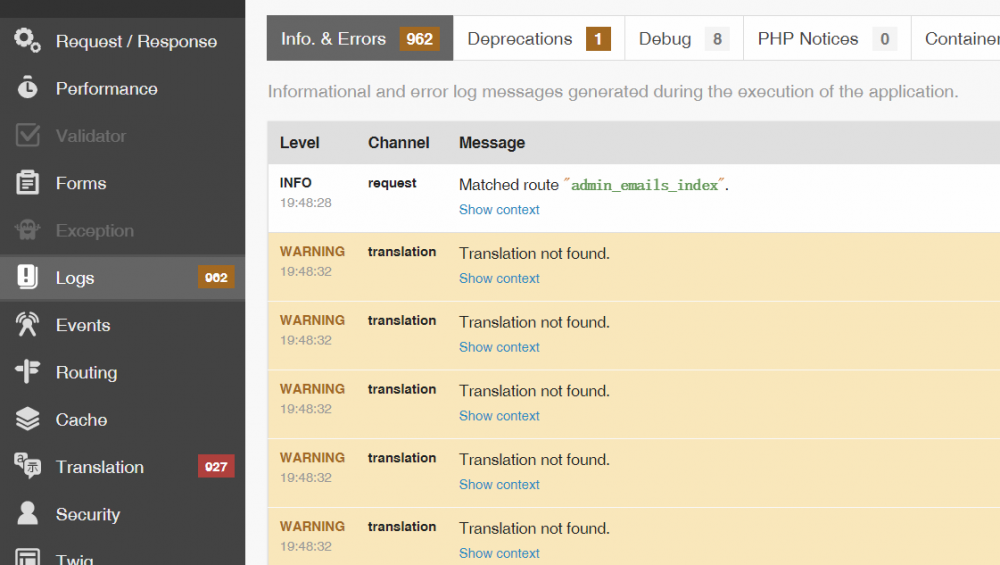
Task: Switch to the PHP Notices tab
Action: tap(827, 38)
